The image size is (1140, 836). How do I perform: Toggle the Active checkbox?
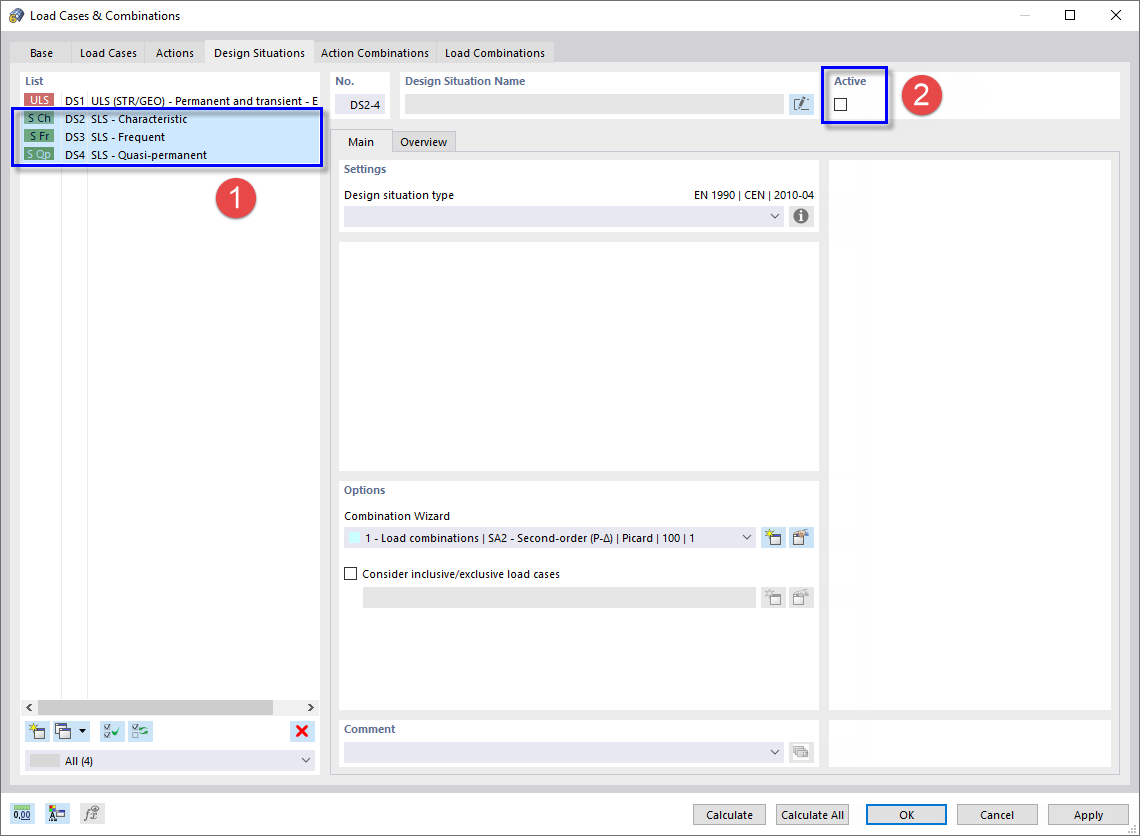click(x=840, y=105)
